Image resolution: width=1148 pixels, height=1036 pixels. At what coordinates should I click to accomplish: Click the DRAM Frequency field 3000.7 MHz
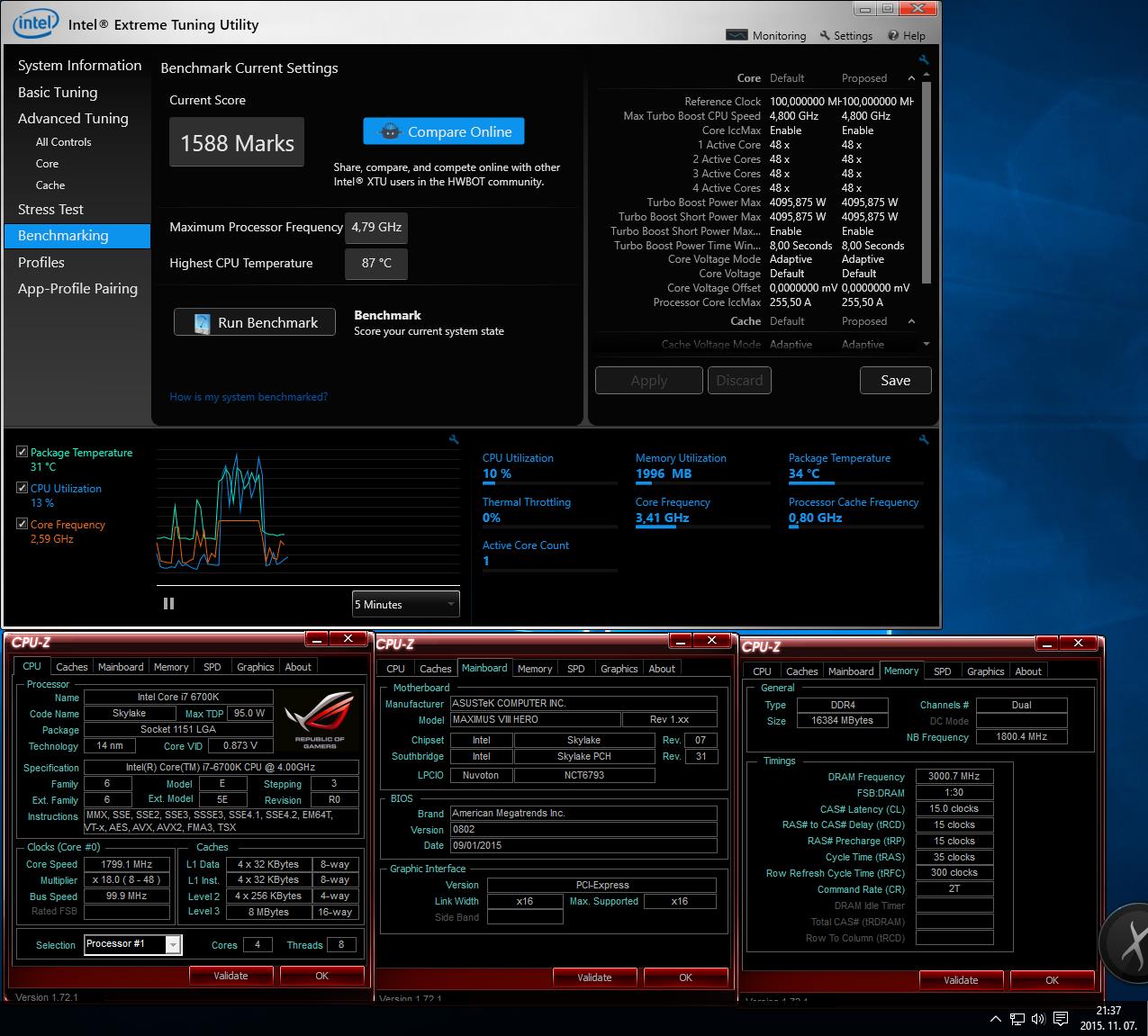point(954,776)
